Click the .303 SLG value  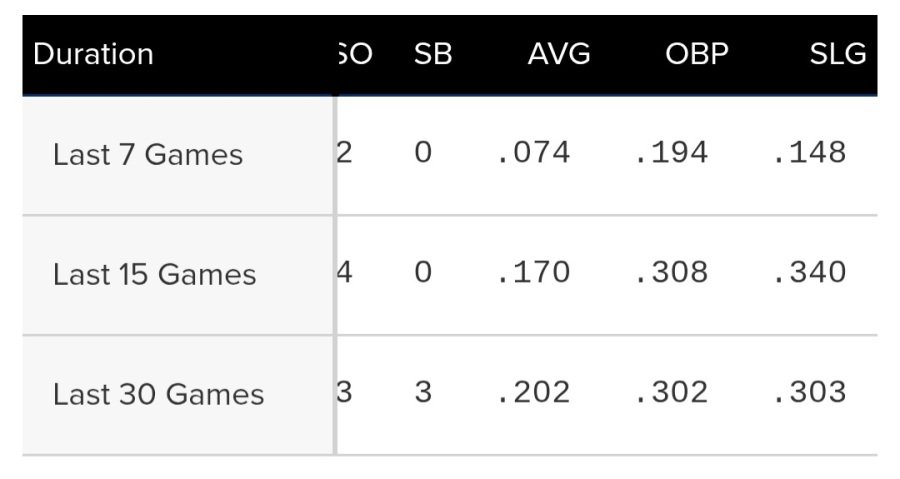pyautogui.click(x=809, y=392)
